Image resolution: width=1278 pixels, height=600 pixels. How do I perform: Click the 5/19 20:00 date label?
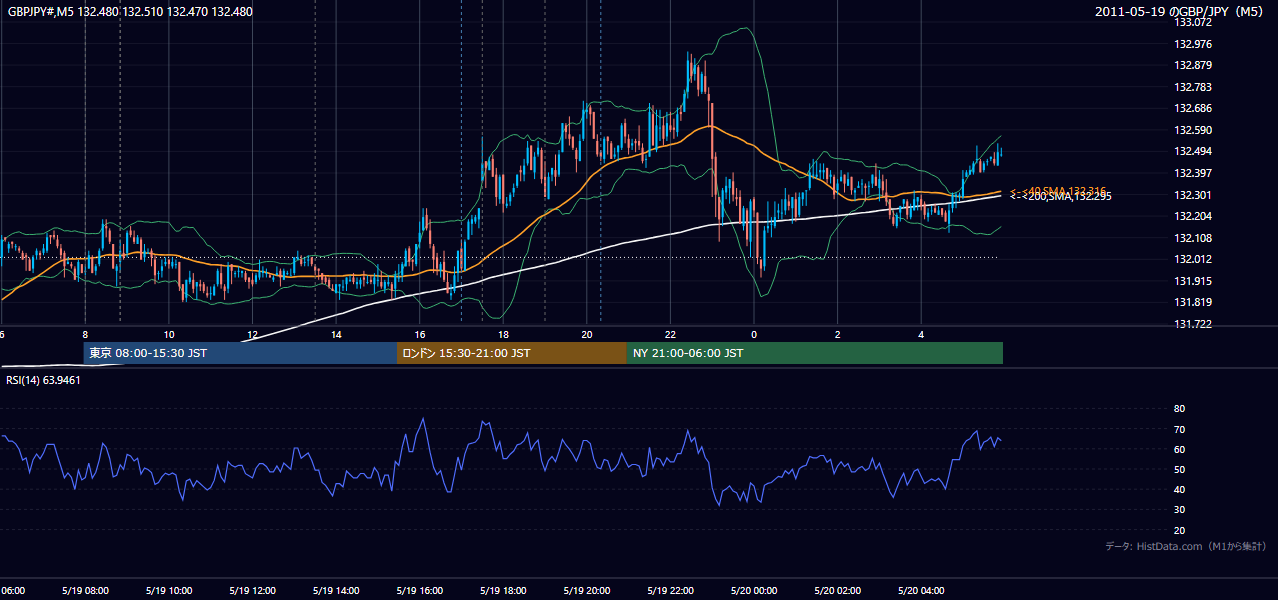[x=587, y=591]
